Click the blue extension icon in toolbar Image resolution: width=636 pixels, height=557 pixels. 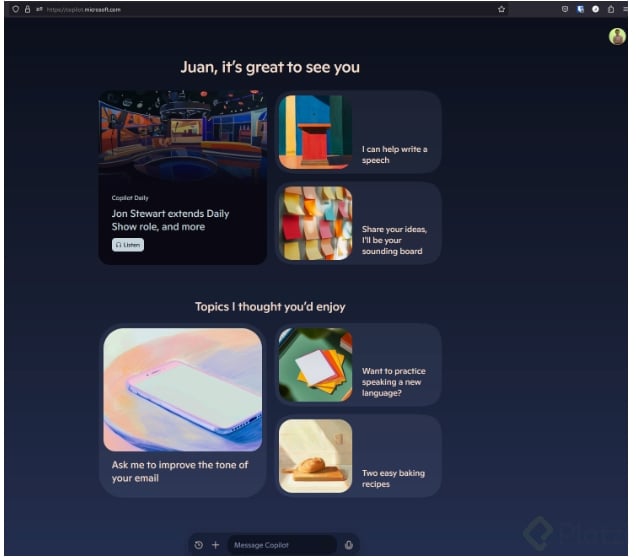point(580,9)
